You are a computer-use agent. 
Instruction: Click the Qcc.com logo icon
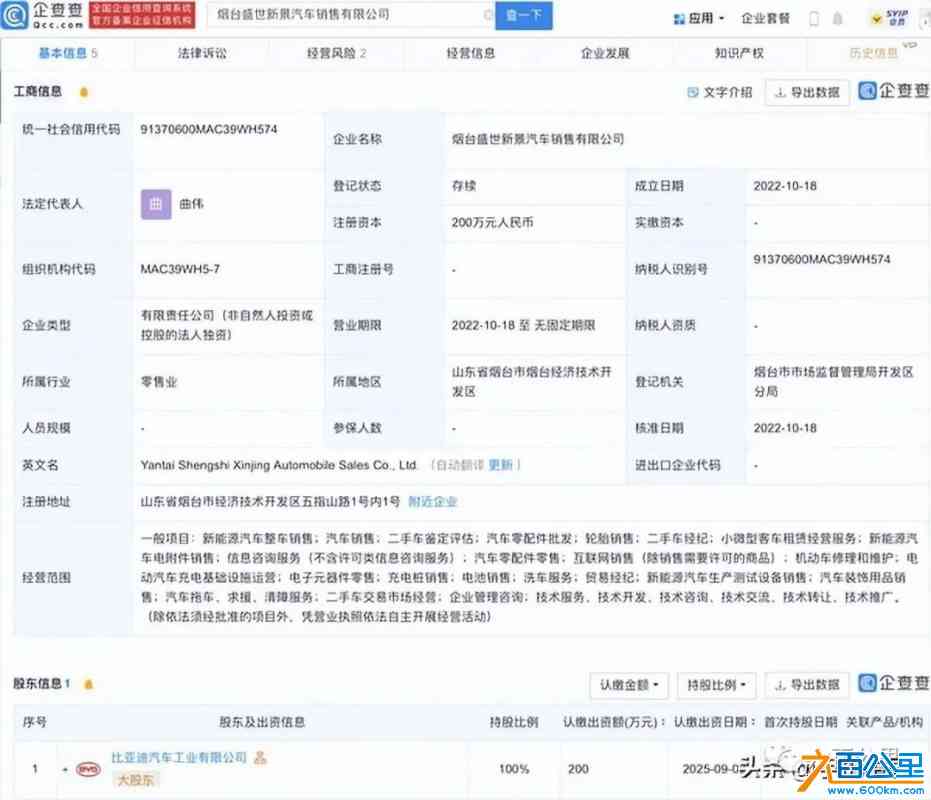tap(14, 15)
